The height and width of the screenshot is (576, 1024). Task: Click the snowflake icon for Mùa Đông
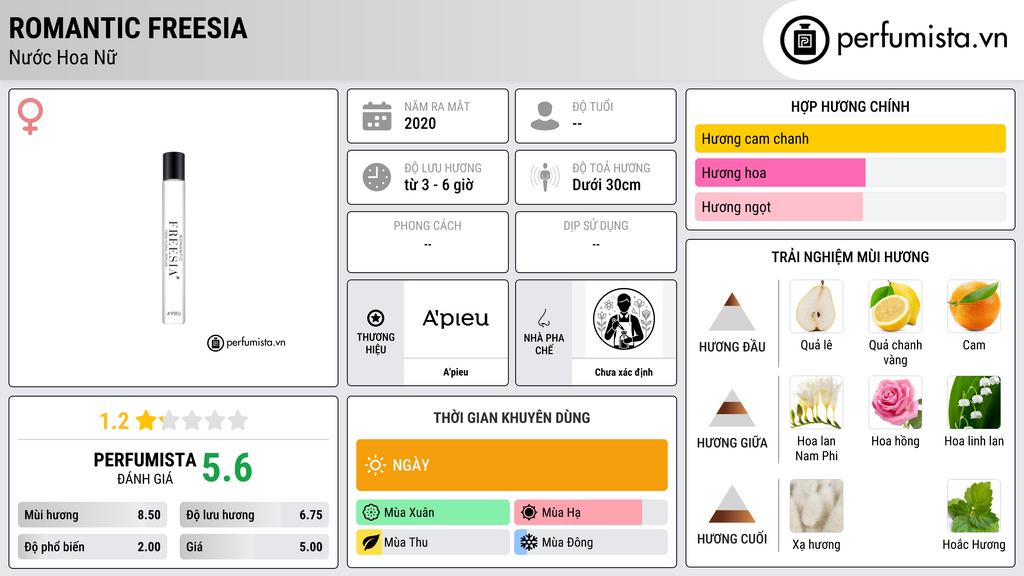(x=528, y=542)
